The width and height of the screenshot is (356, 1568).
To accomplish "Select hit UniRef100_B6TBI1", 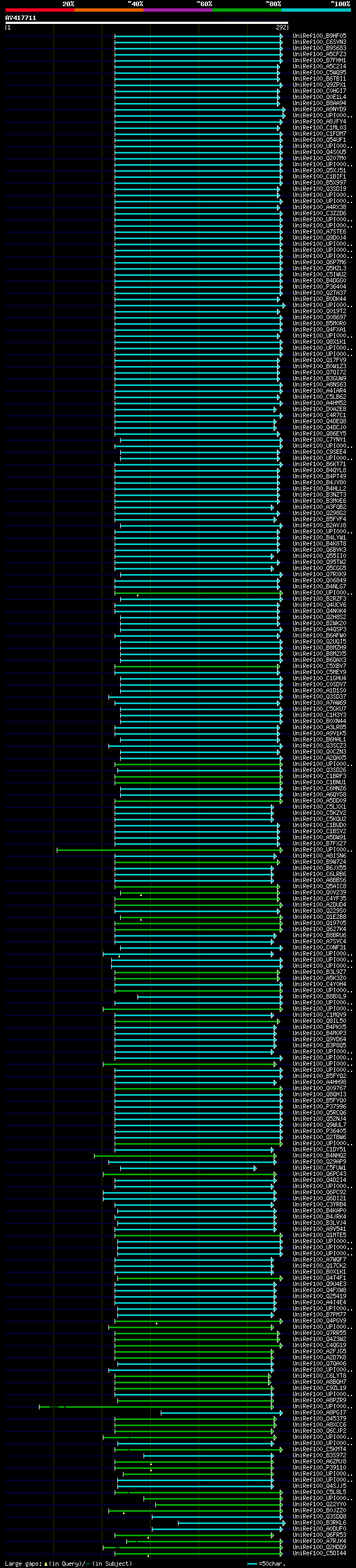I will pyautogui.click(x=319, y=78).
